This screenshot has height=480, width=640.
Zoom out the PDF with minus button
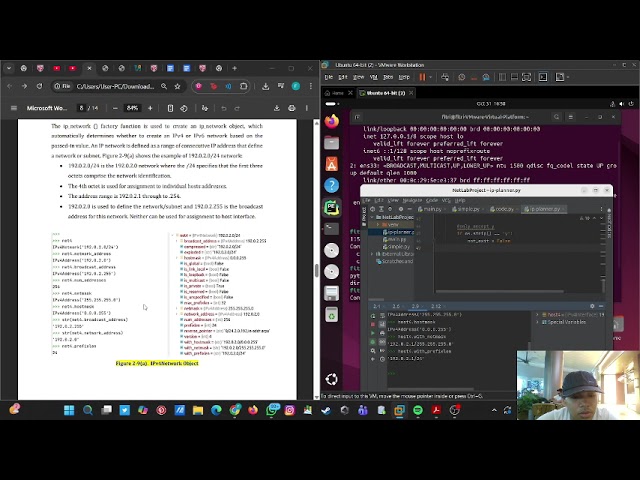click(115, 108)
